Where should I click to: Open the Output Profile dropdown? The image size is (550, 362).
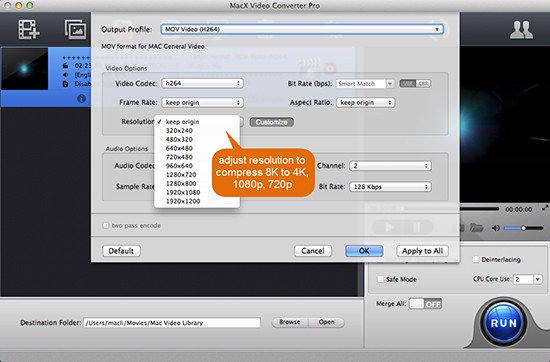[x=302, y=29]
